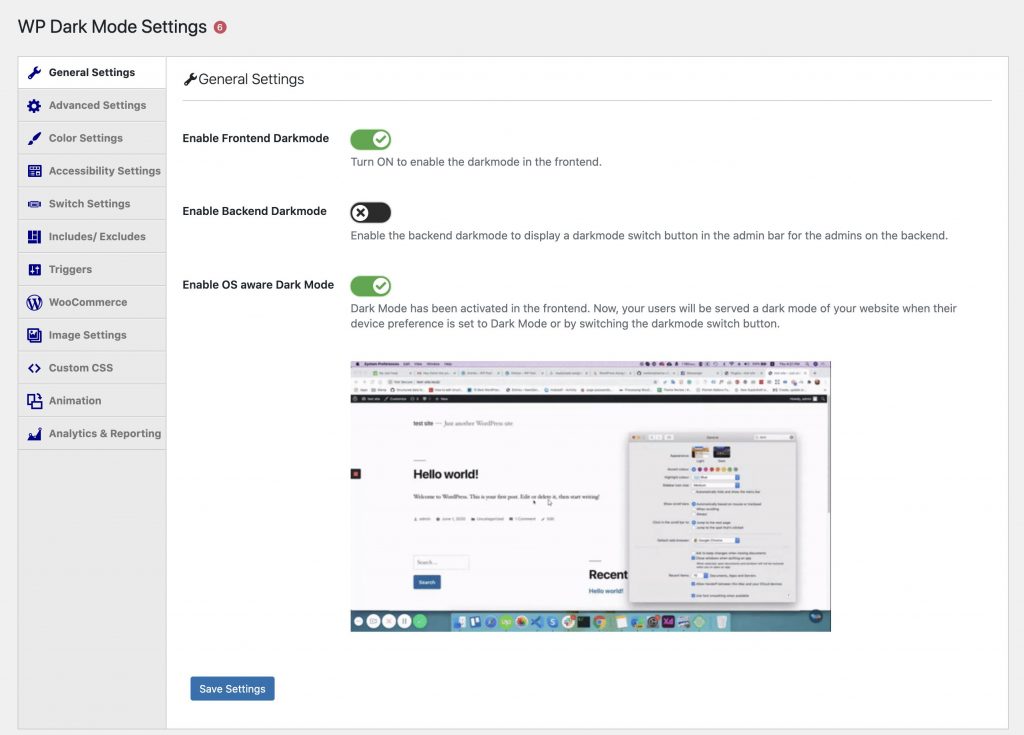The image size is (1024, 735).
Task: Click the Advanced Settings gear icon
Action: coord(35,105)
